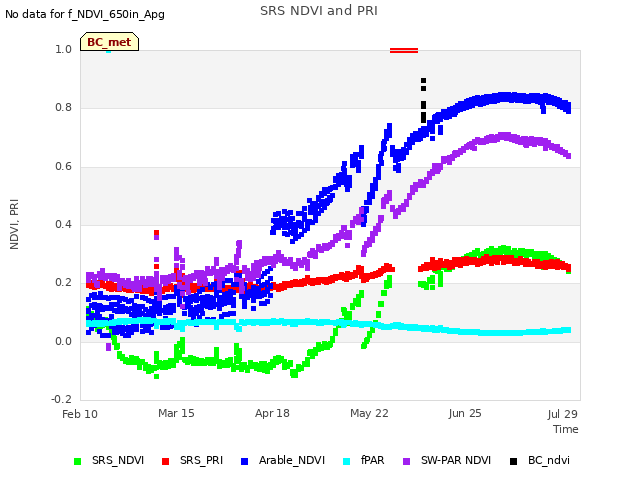Select the SRS_PRI legend label
Image resolution: width=640 pixels, height=480 pixels.
pos(202,460)
